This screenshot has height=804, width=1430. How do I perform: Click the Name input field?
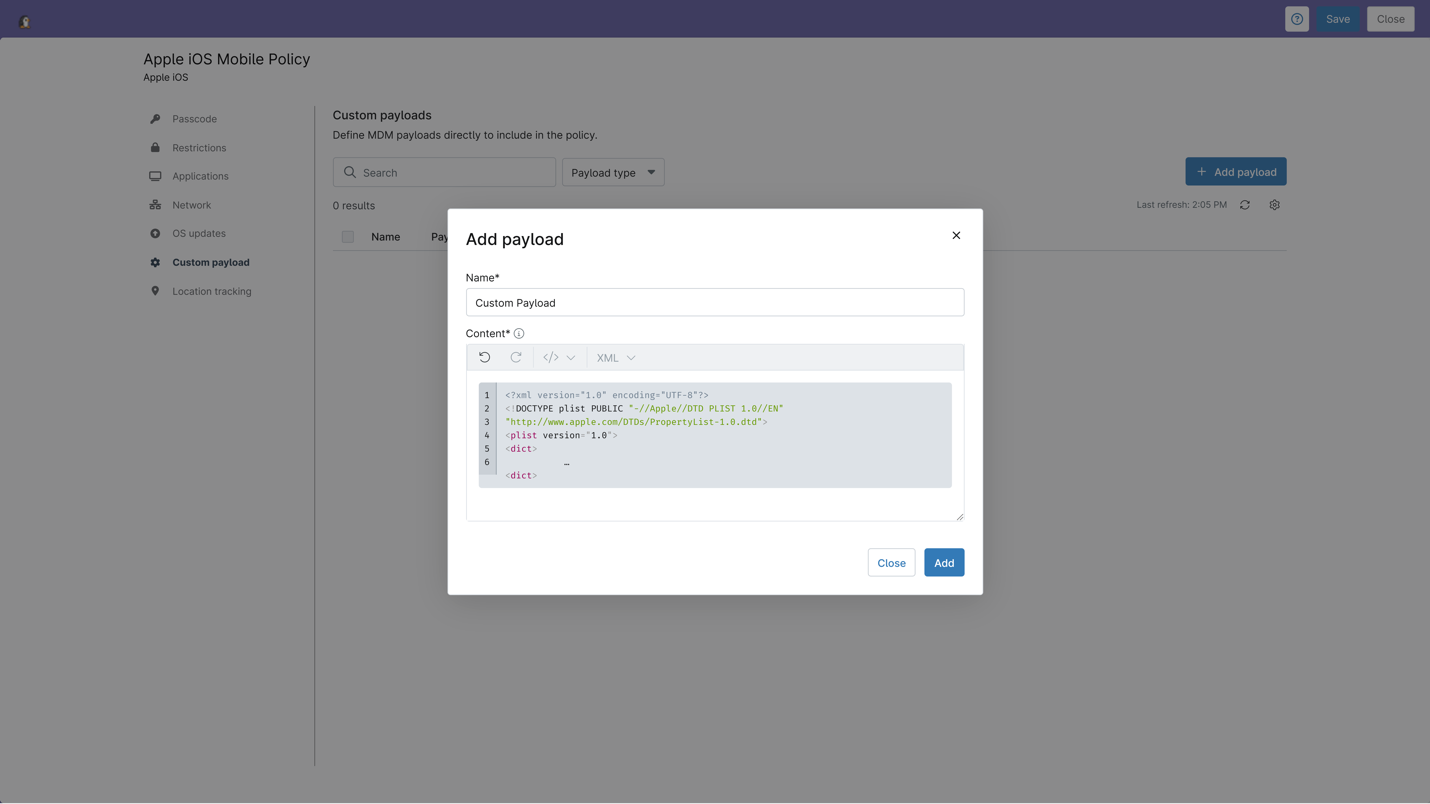click(x=714, y=302)
